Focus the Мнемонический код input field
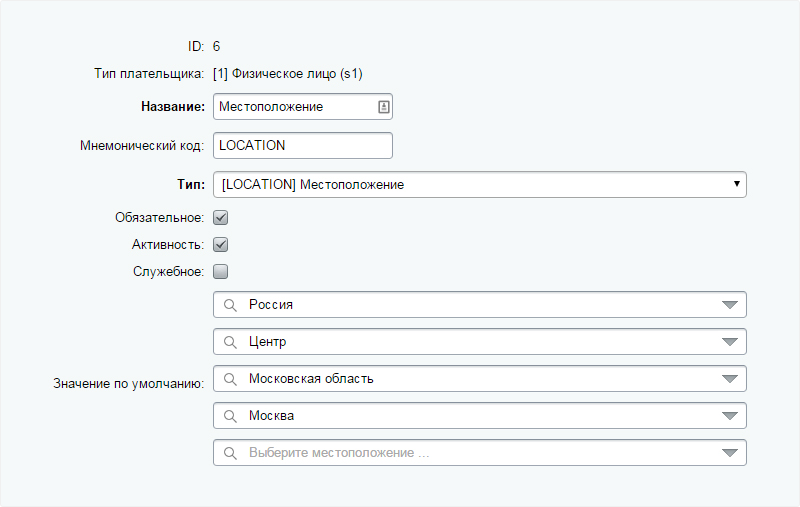 302,145
